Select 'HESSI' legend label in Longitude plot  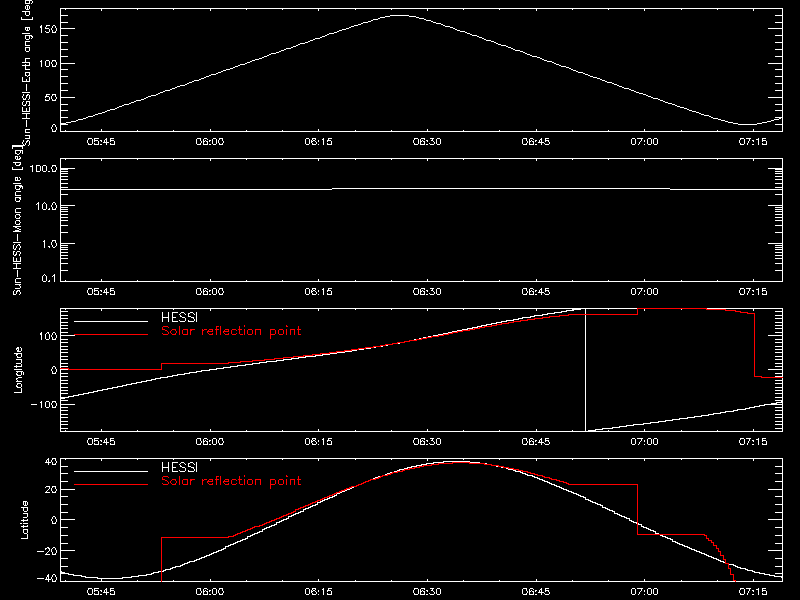[x=179, y=317]
